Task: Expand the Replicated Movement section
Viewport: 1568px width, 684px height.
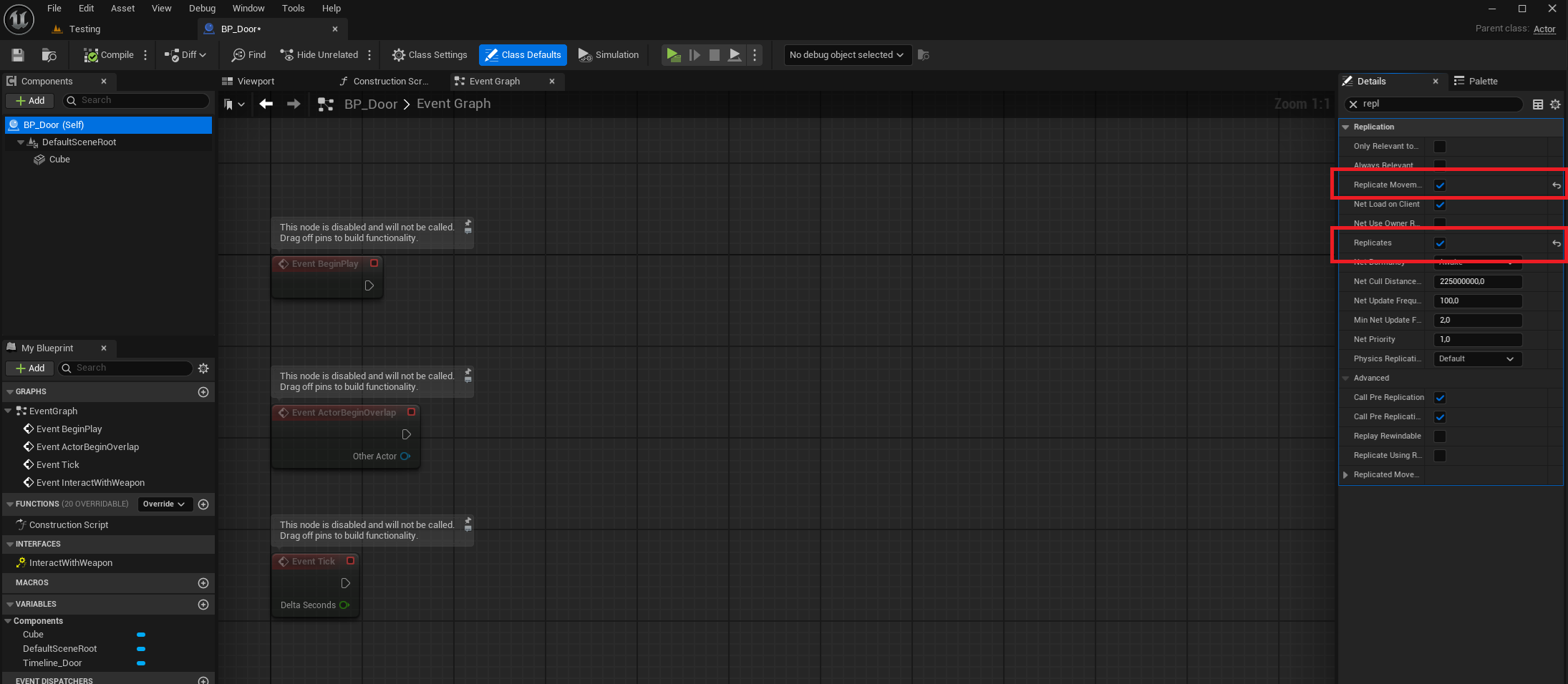Action: pos(1346,475)
